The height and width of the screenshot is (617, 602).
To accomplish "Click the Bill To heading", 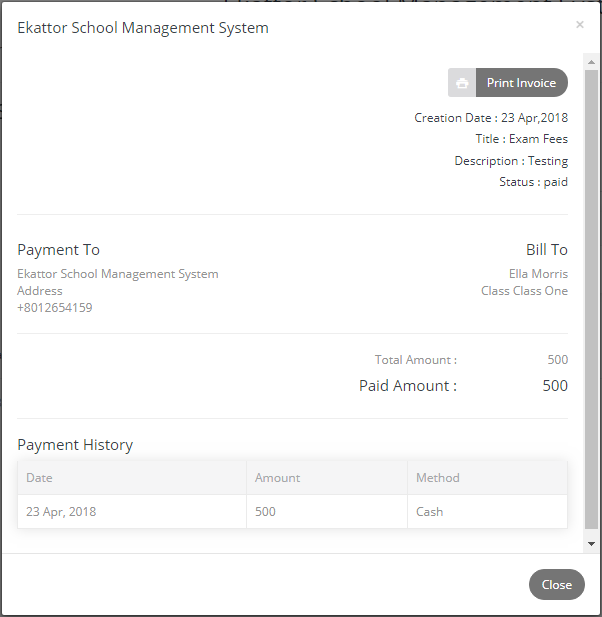I will point(547,250).
